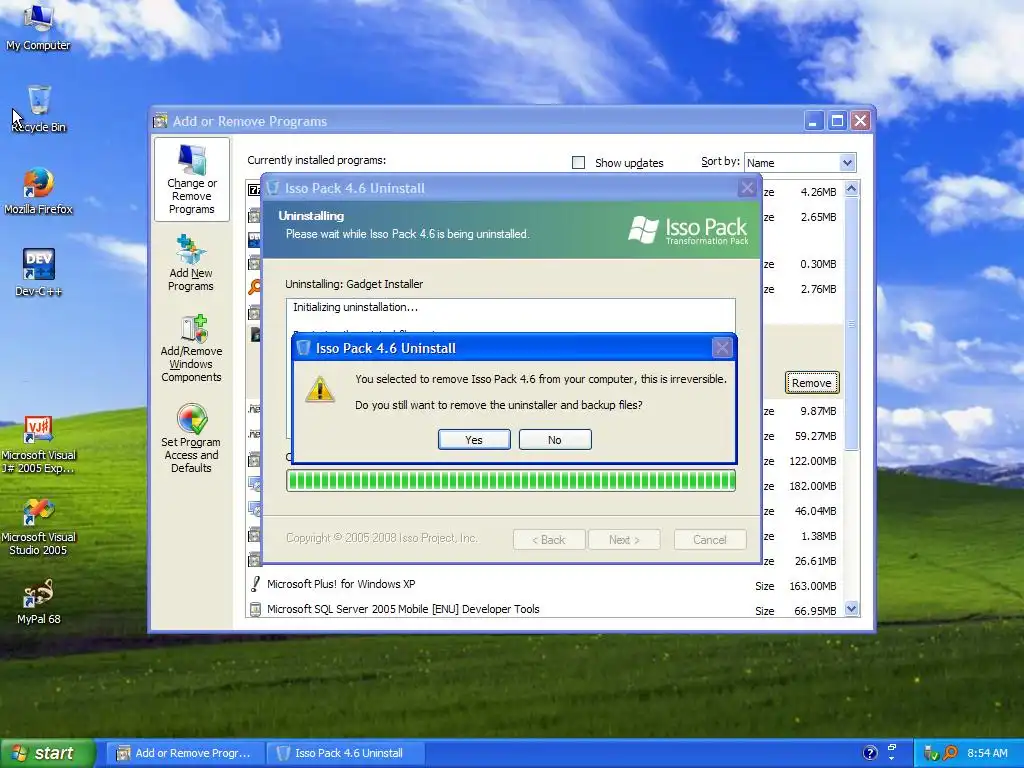Click 'Uninstalling: Gadget Installer' status text

(354, 284)
